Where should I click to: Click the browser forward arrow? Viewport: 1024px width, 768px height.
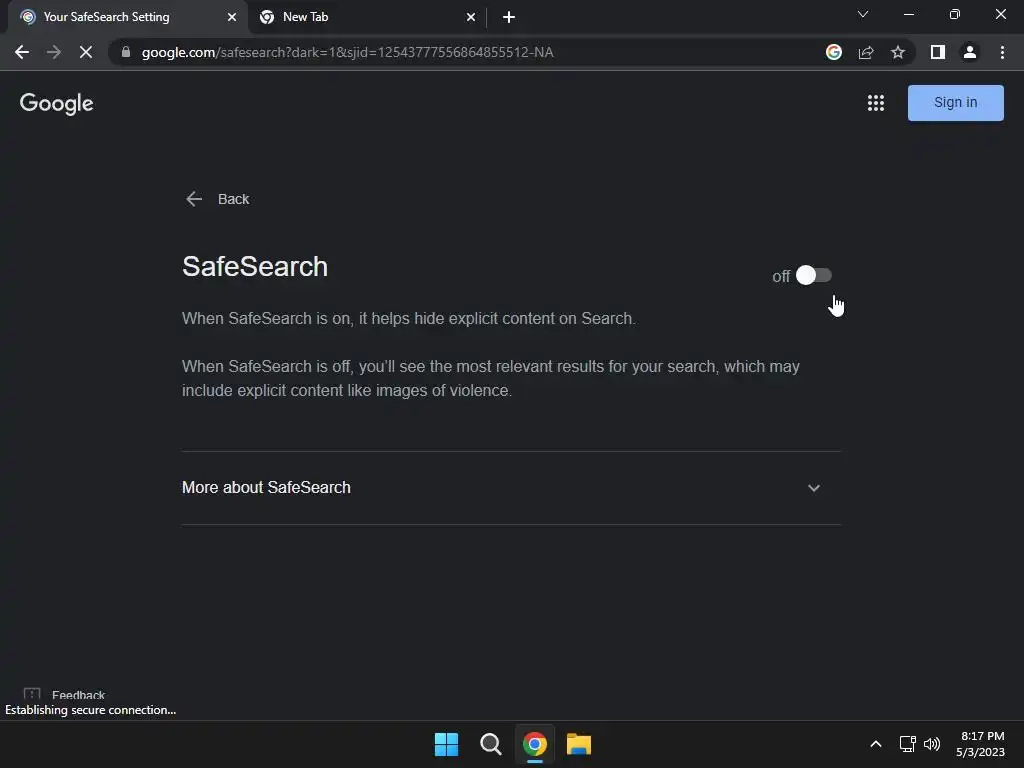click(54, 52)
